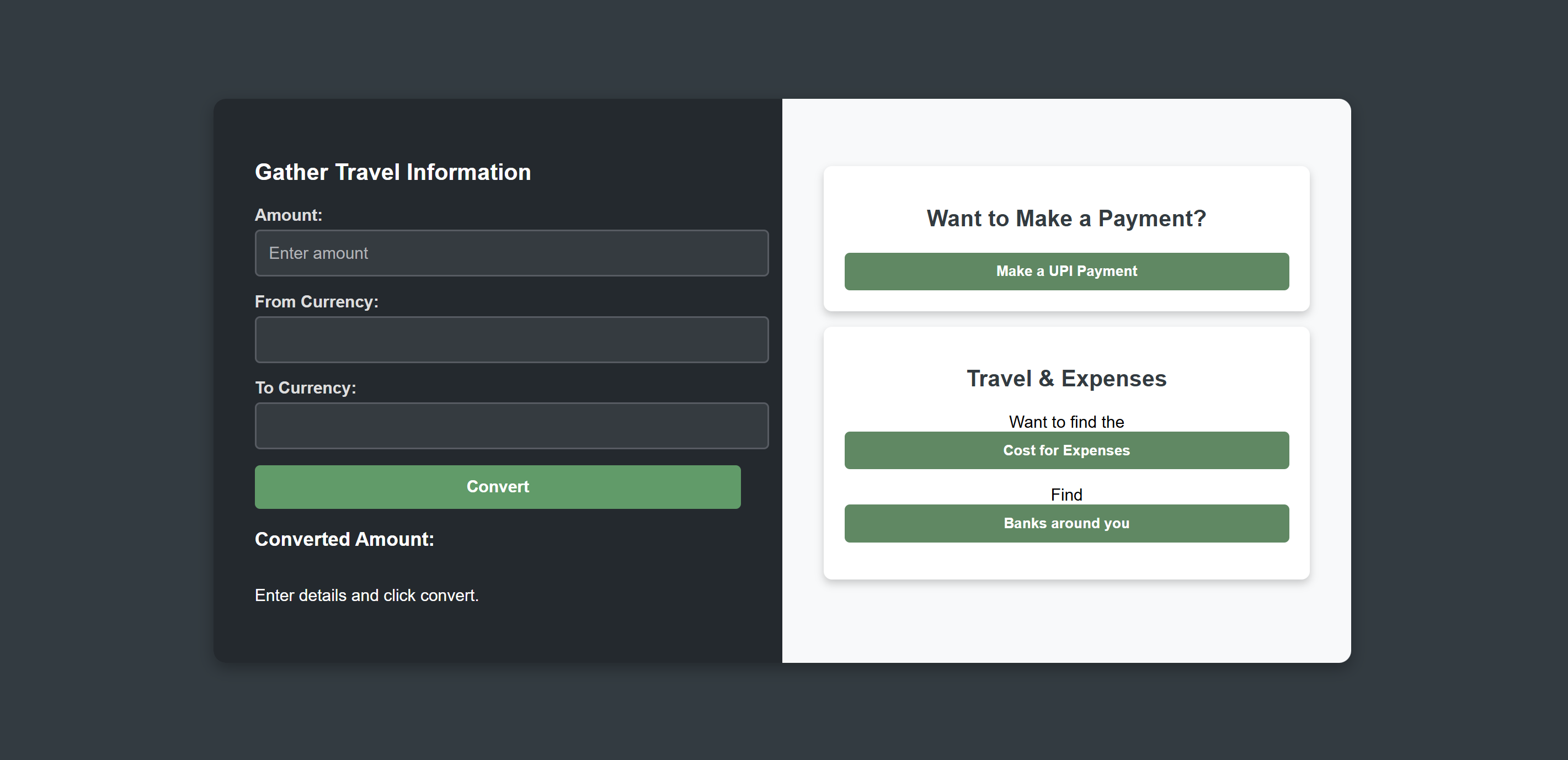Click the Gather Travel Information heading
Viewport: 1568px width, 760px height.
pos(393,172)
